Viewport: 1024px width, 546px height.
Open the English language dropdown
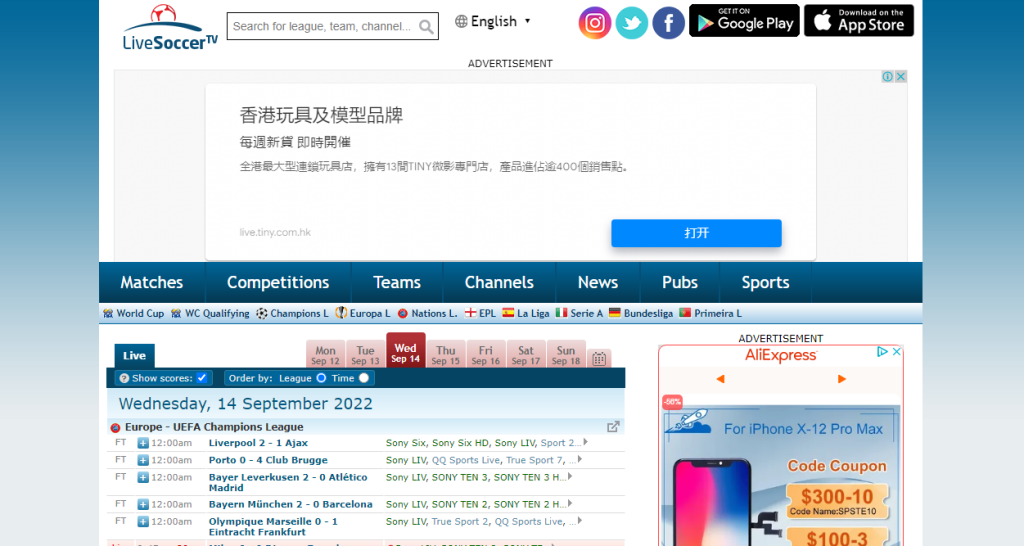click(494, 22)
